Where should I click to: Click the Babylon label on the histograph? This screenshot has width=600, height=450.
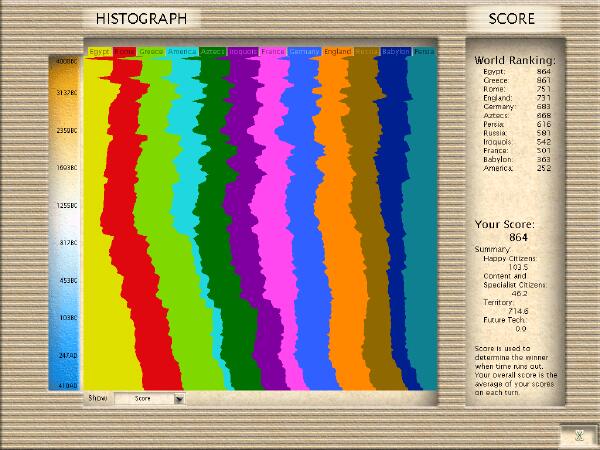pos(395,51)
